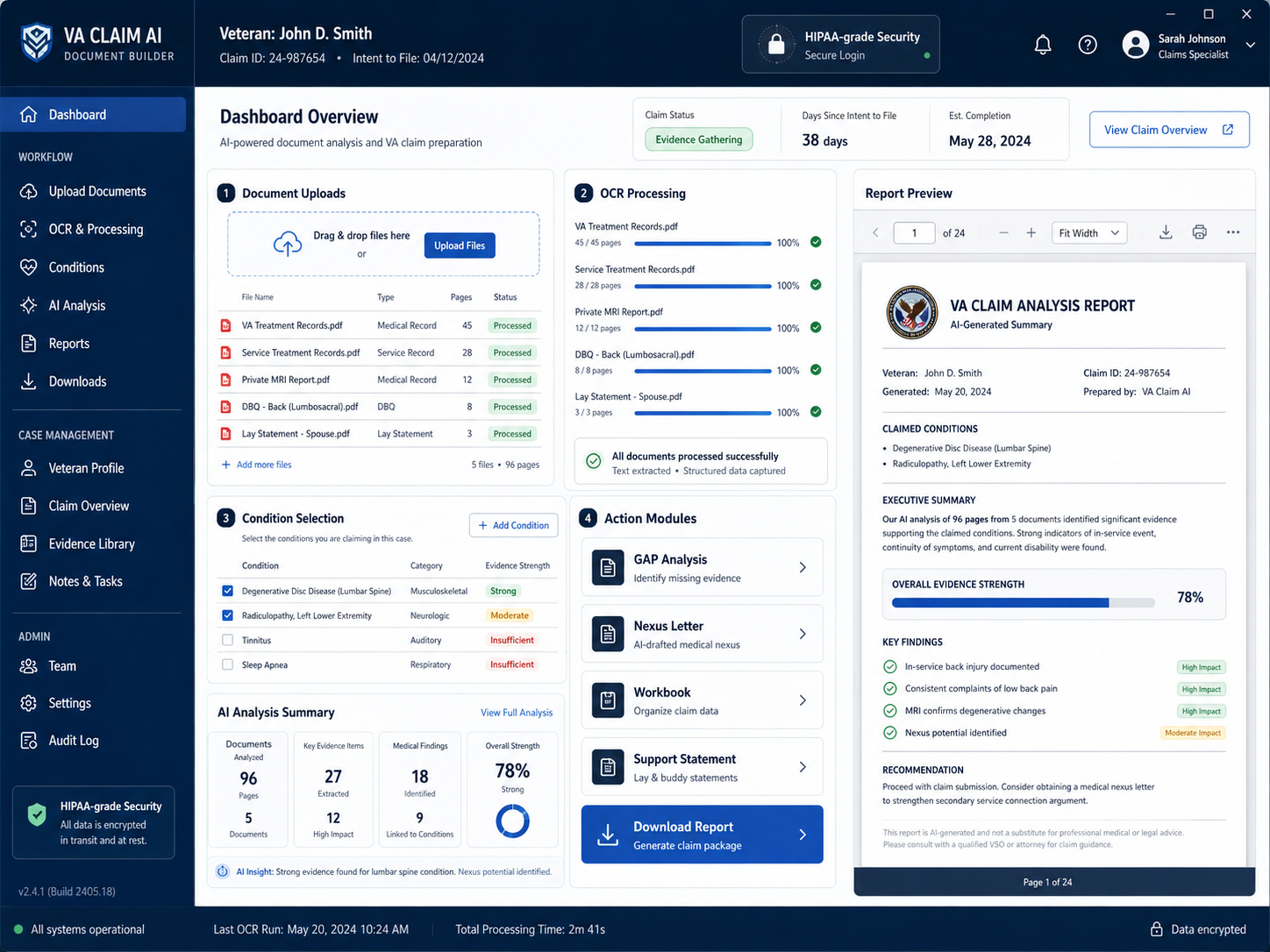The image size is (1270, 952).
Task: Click the Drag & drop files here zone
Action: [383, 245]
